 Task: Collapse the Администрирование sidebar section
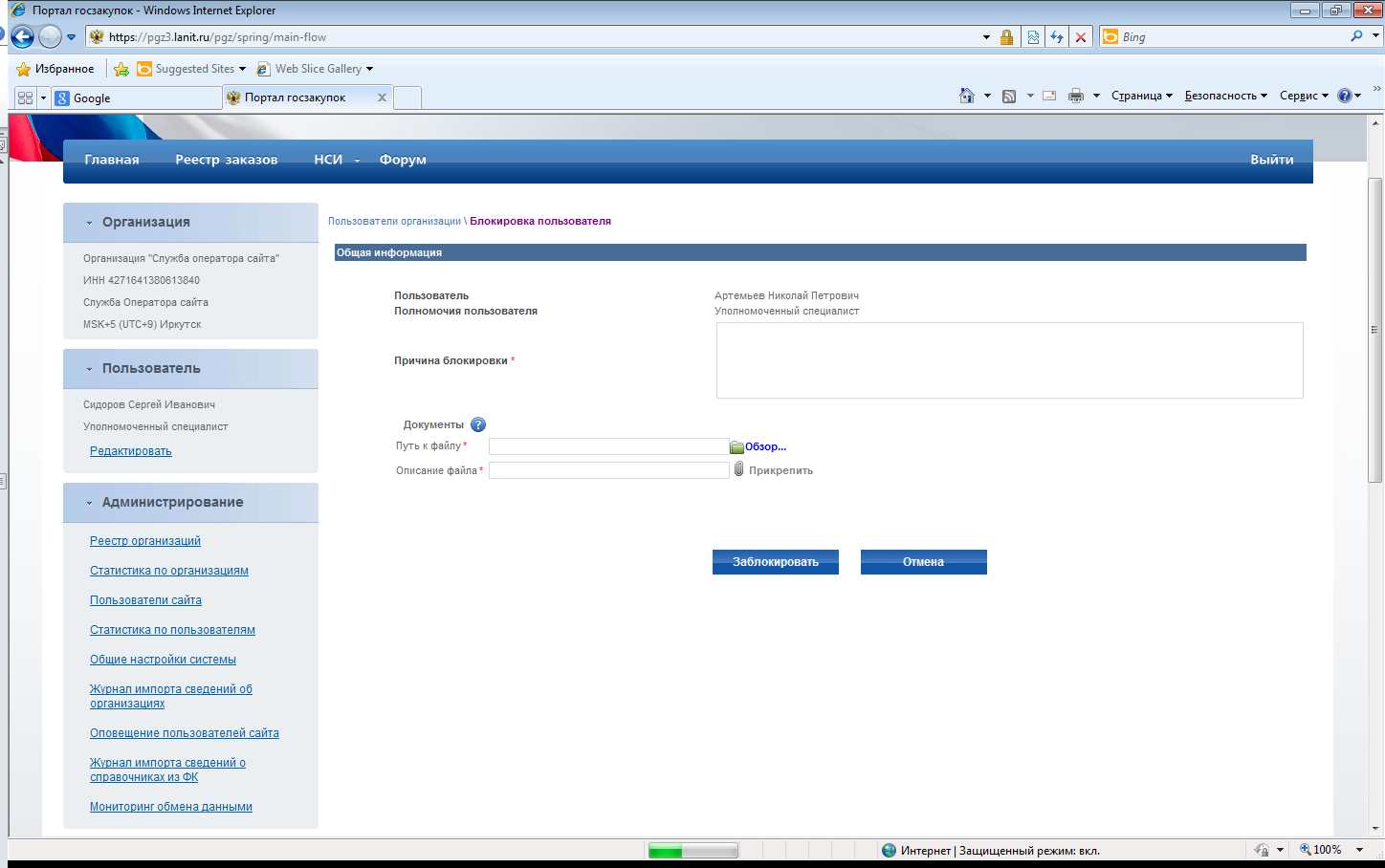89,503
